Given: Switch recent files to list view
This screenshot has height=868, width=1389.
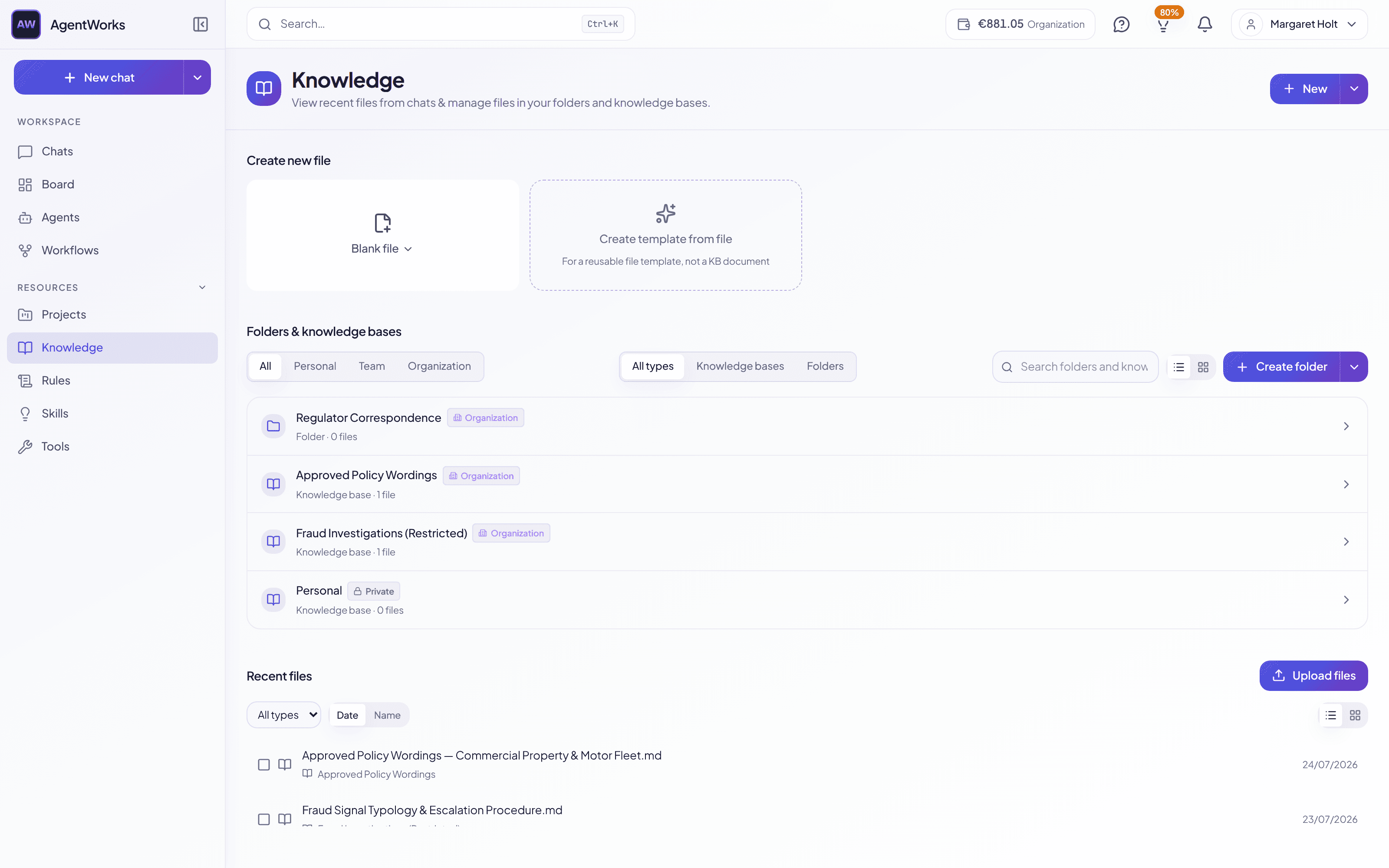Looking at the screenshot, I should tap(1330, 715).
